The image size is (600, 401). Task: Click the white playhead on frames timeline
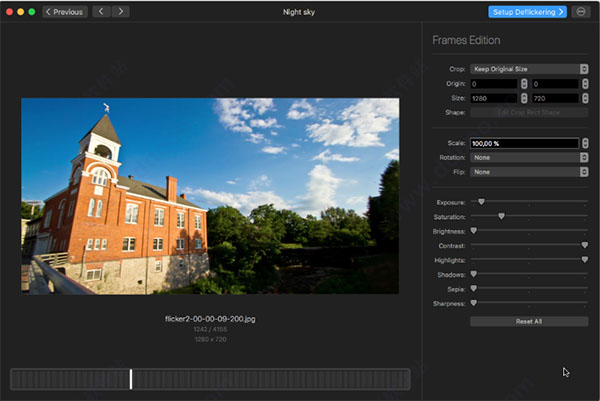tap(131, 379)
